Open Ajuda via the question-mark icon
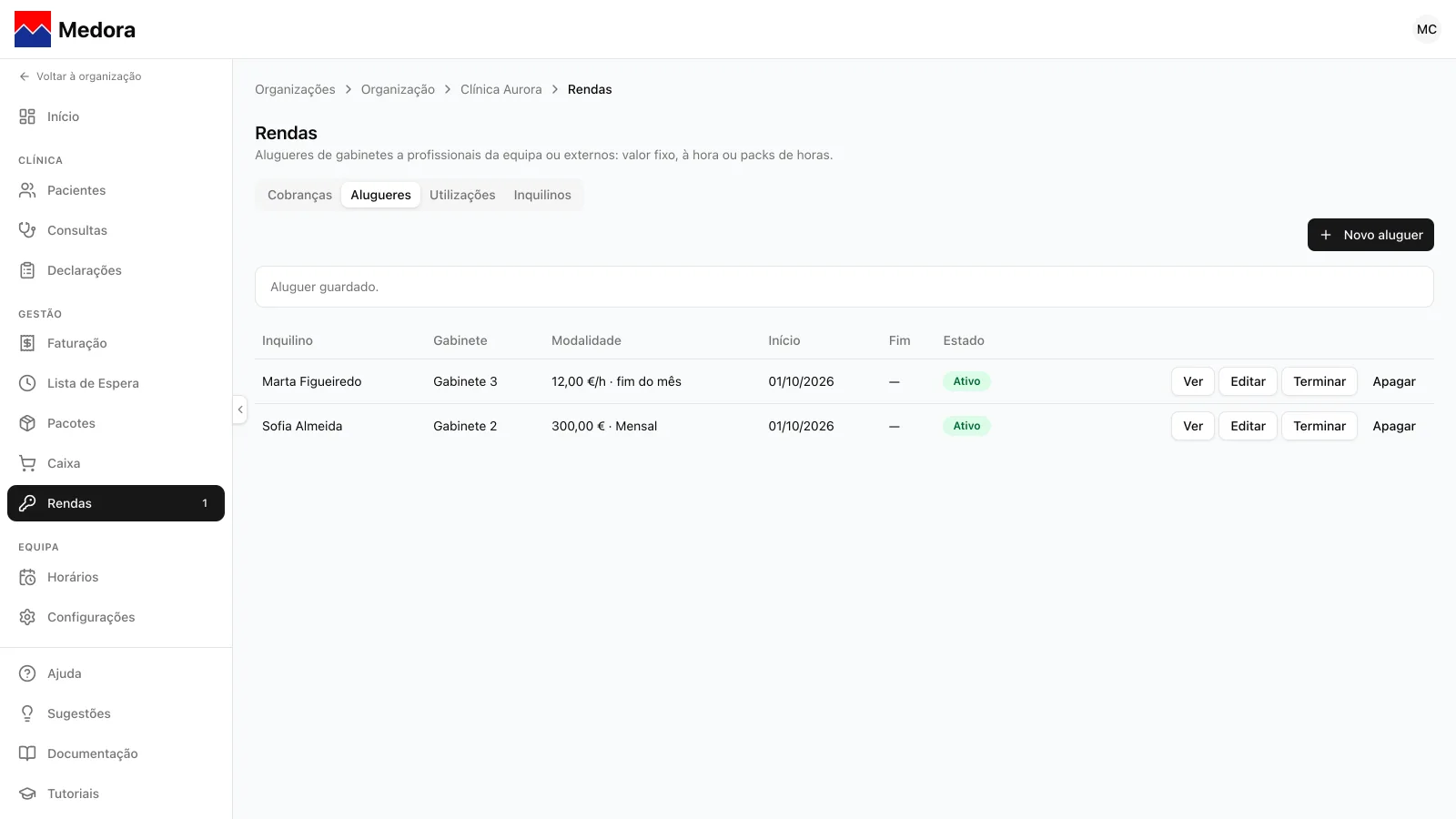Viewport: 1456px width, 819px height. [27, 673]
